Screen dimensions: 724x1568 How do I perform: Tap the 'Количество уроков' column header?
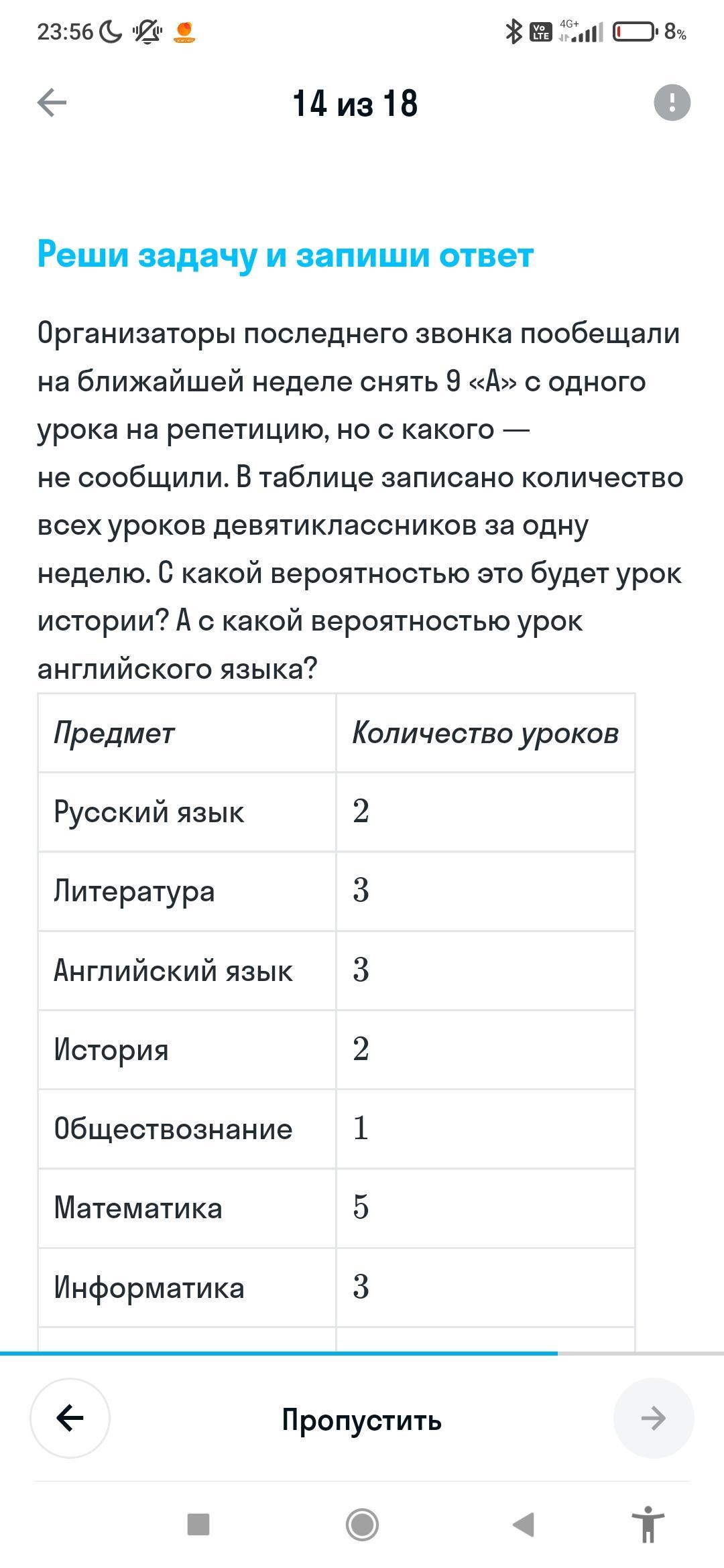[x=485, y=733]
